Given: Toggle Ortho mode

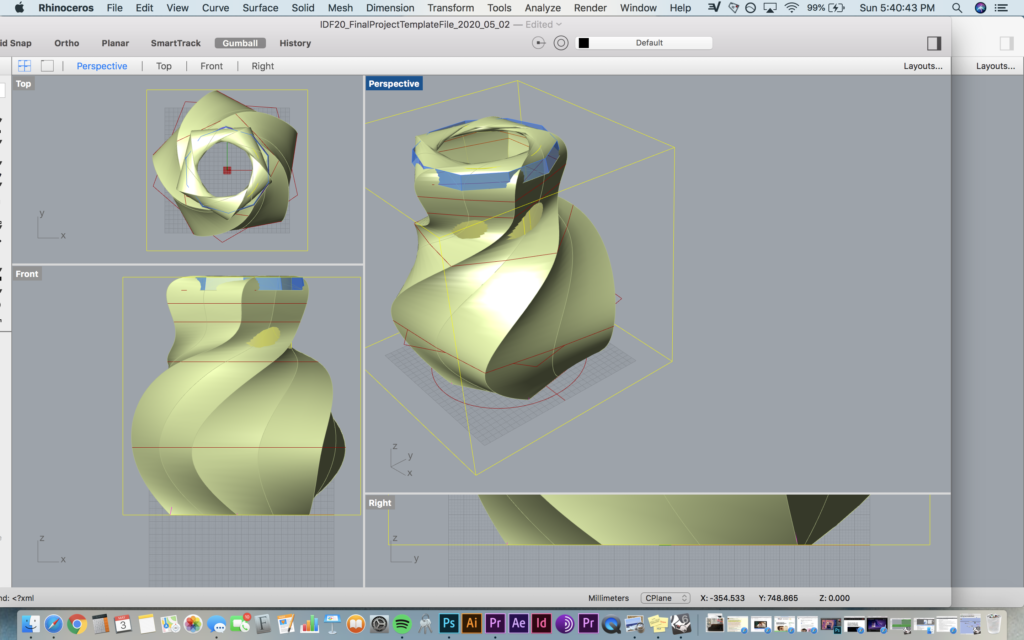Looking at the screenshot, I should point(67,43).
